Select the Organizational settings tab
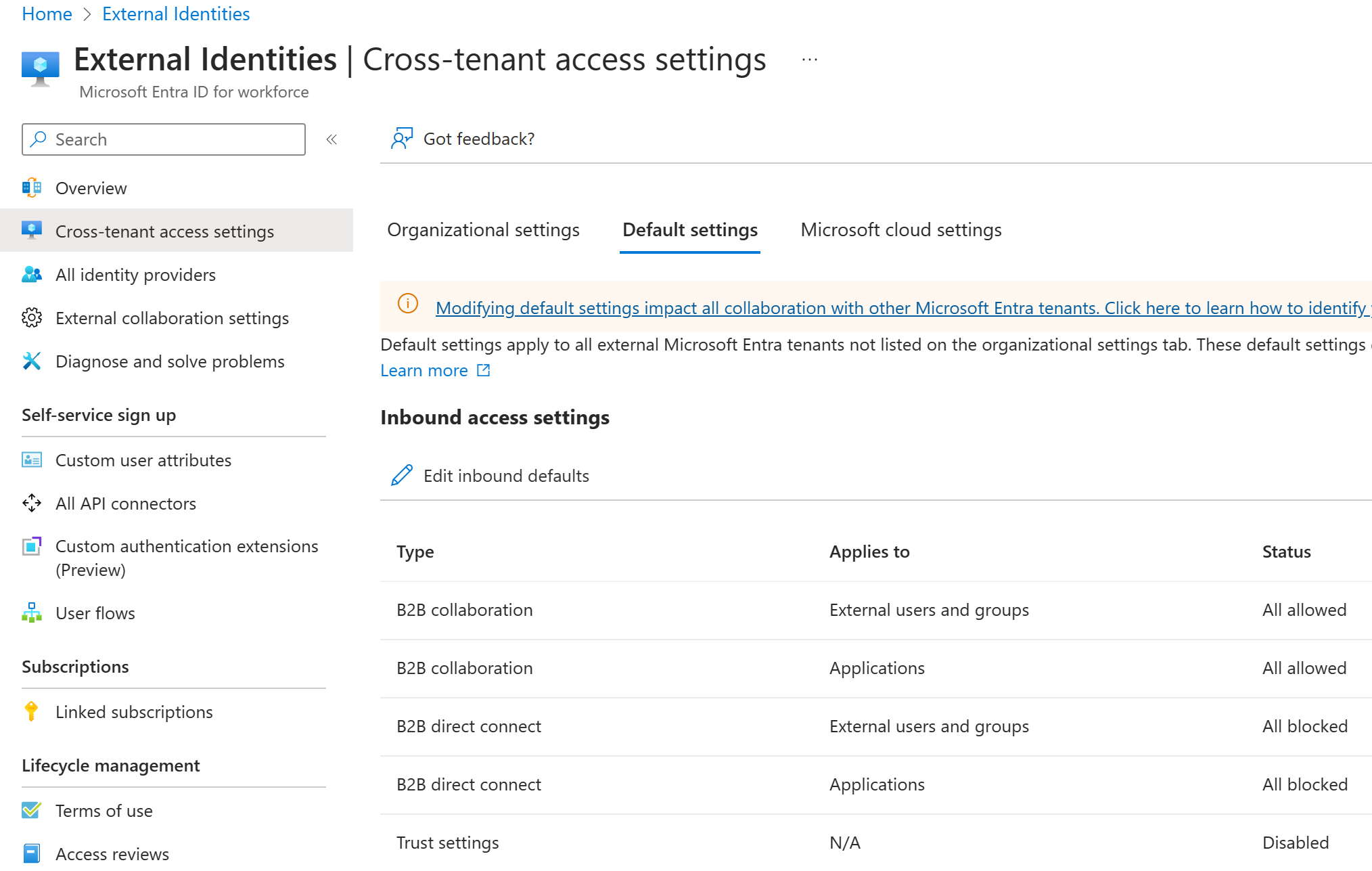1372x871 pixels. [484, 229]
